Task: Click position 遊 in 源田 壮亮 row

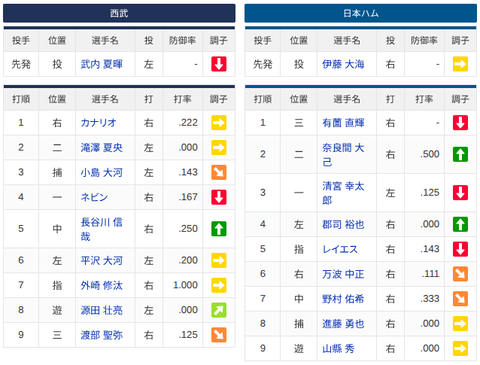Action: 57,310
